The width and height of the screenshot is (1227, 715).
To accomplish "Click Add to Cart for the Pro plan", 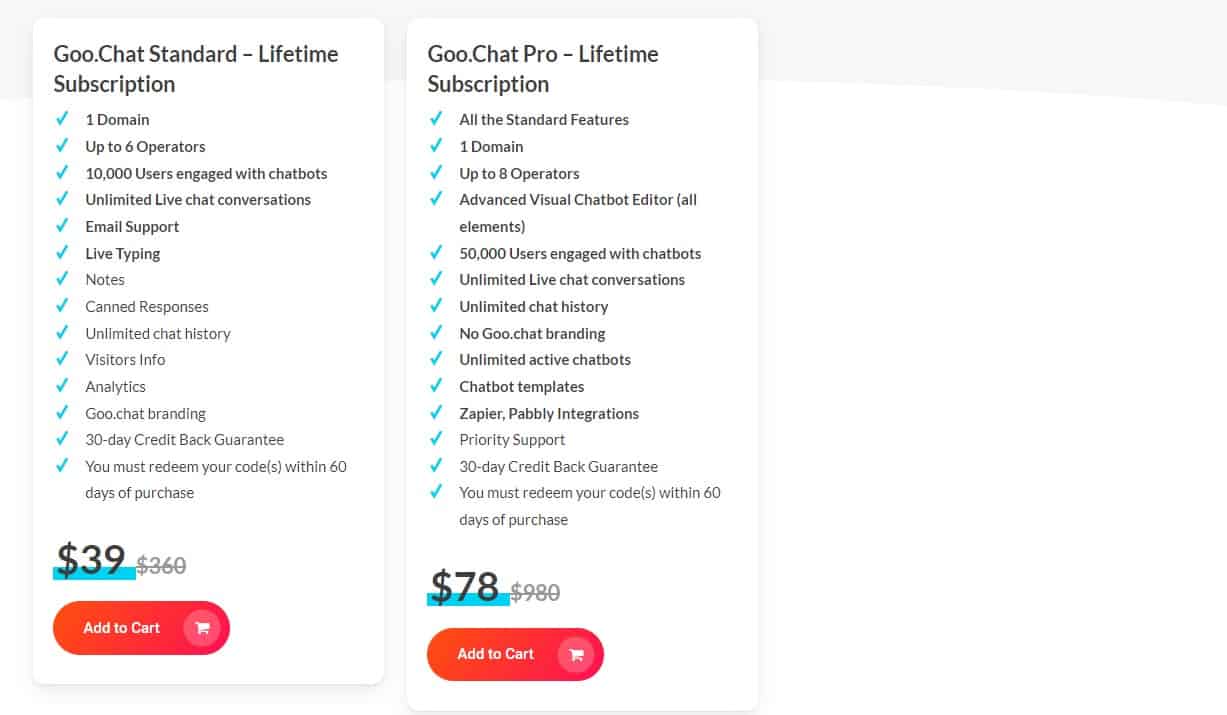I will point(495,654).
